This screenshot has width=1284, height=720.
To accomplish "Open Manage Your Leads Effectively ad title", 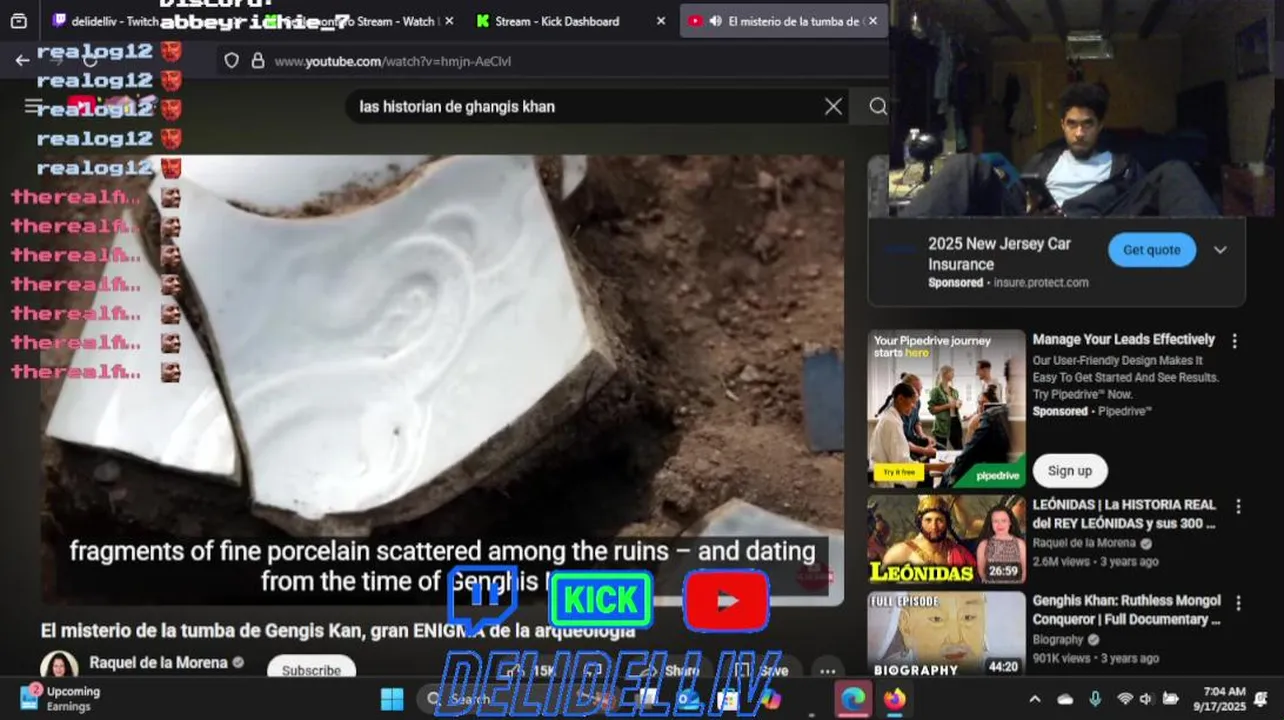I will [1124, 340].
